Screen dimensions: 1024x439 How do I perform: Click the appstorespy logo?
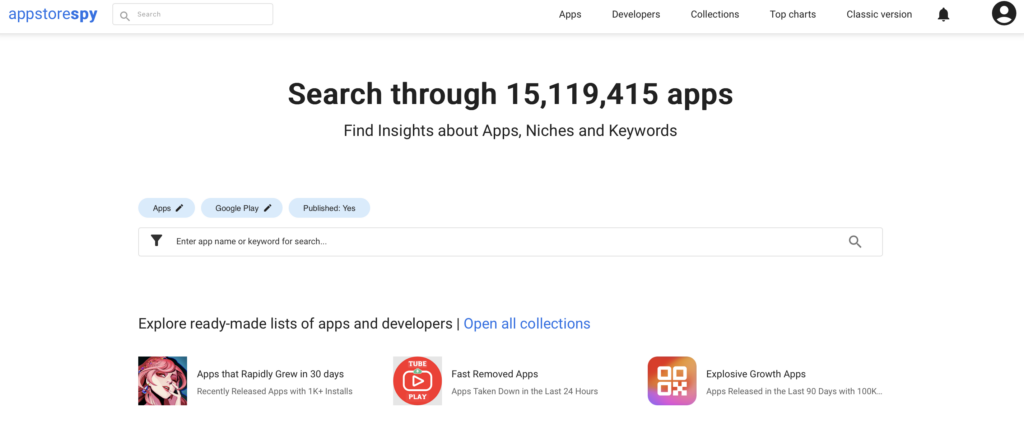[53, 14]
